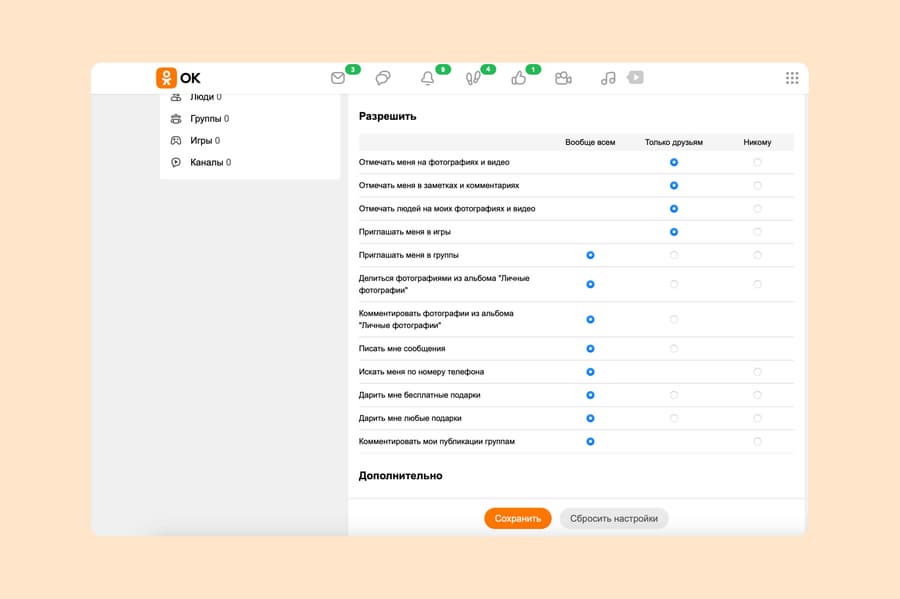
Task: Open notifications bell icon
Action: (428, 78)
